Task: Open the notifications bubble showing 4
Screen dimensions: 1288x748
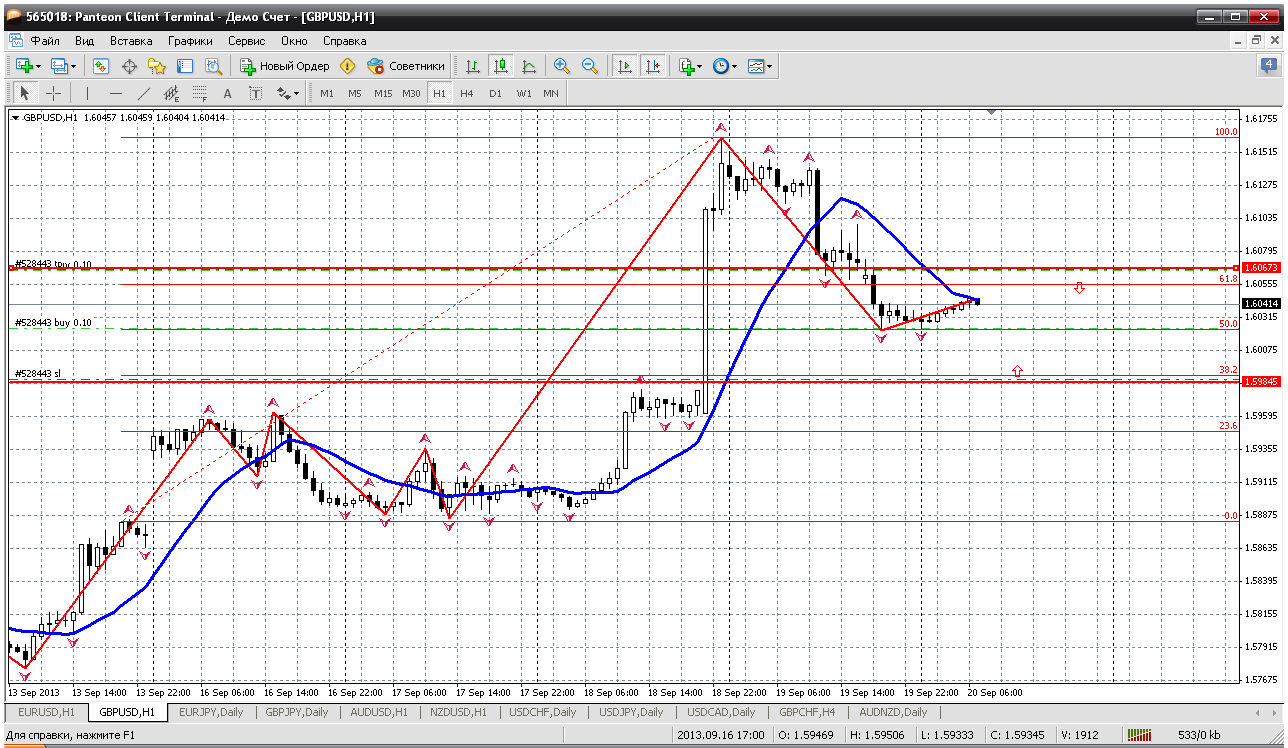Action: [1268, 66]
